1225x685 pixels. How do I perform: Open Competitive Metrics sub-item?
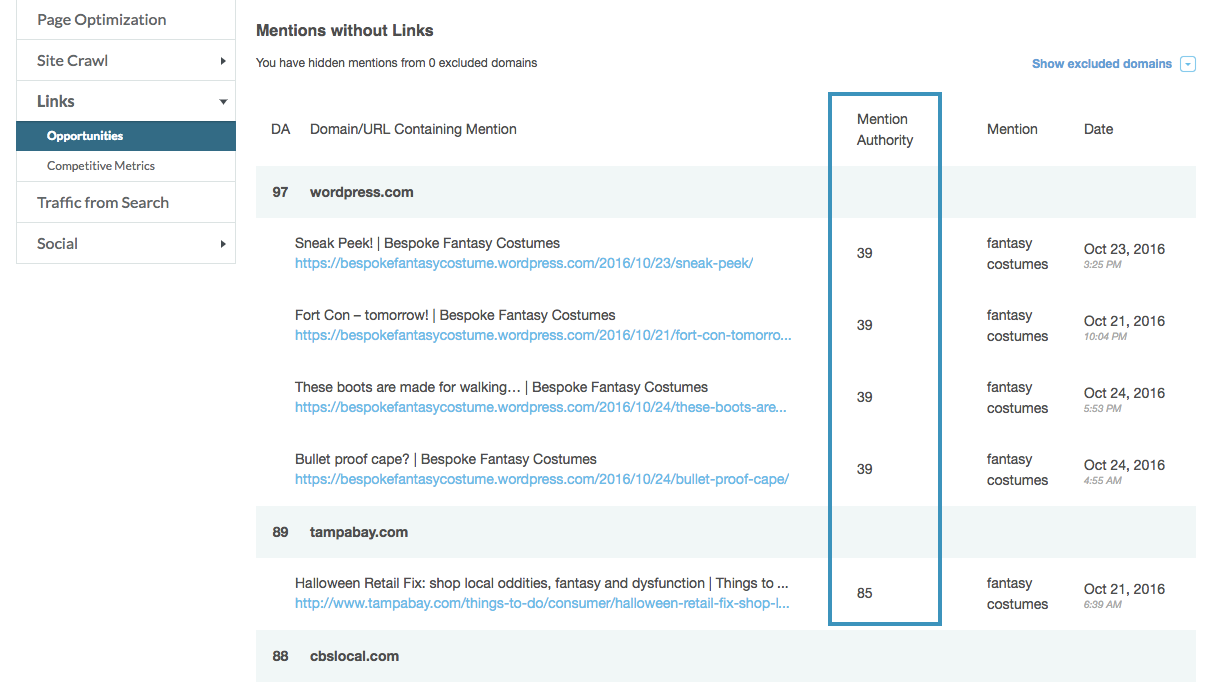pos(101,166)
